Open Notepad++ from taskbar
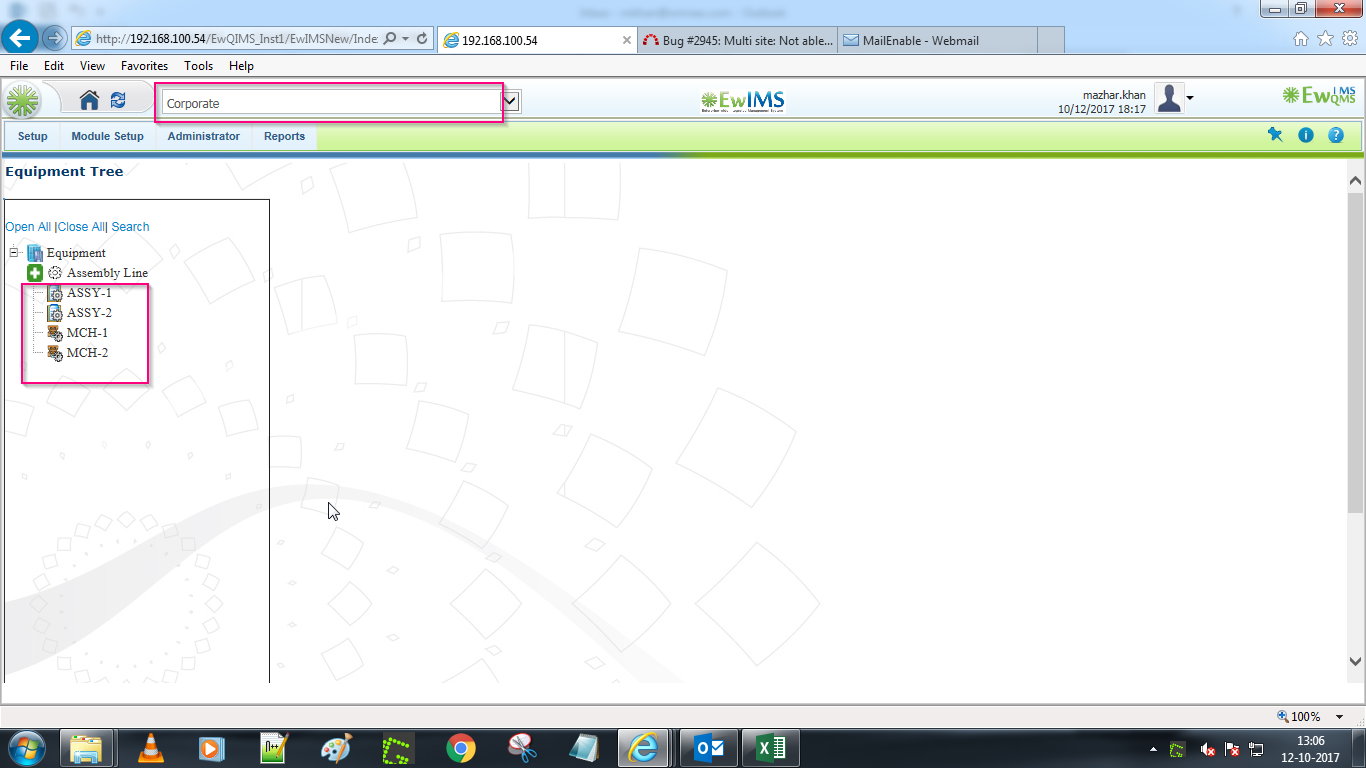The width and height of the screenshot is (1366, 768). tap(274, 748)
